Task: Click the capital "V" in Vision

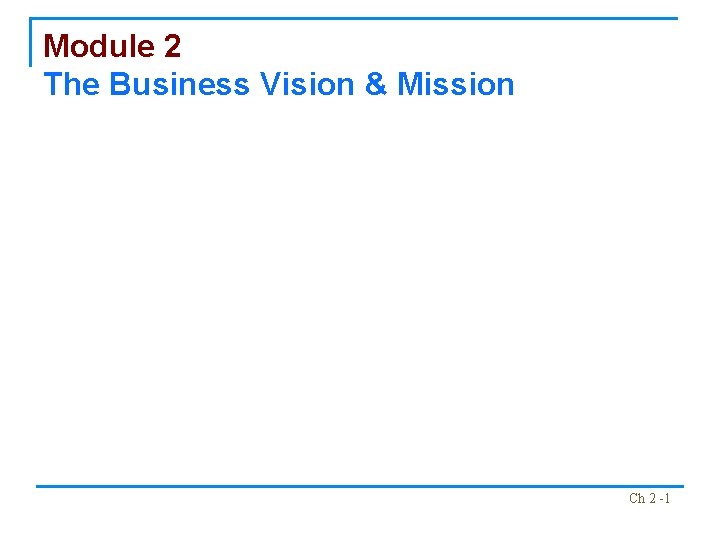Action: pyautogui.click(x=269, y=84)
